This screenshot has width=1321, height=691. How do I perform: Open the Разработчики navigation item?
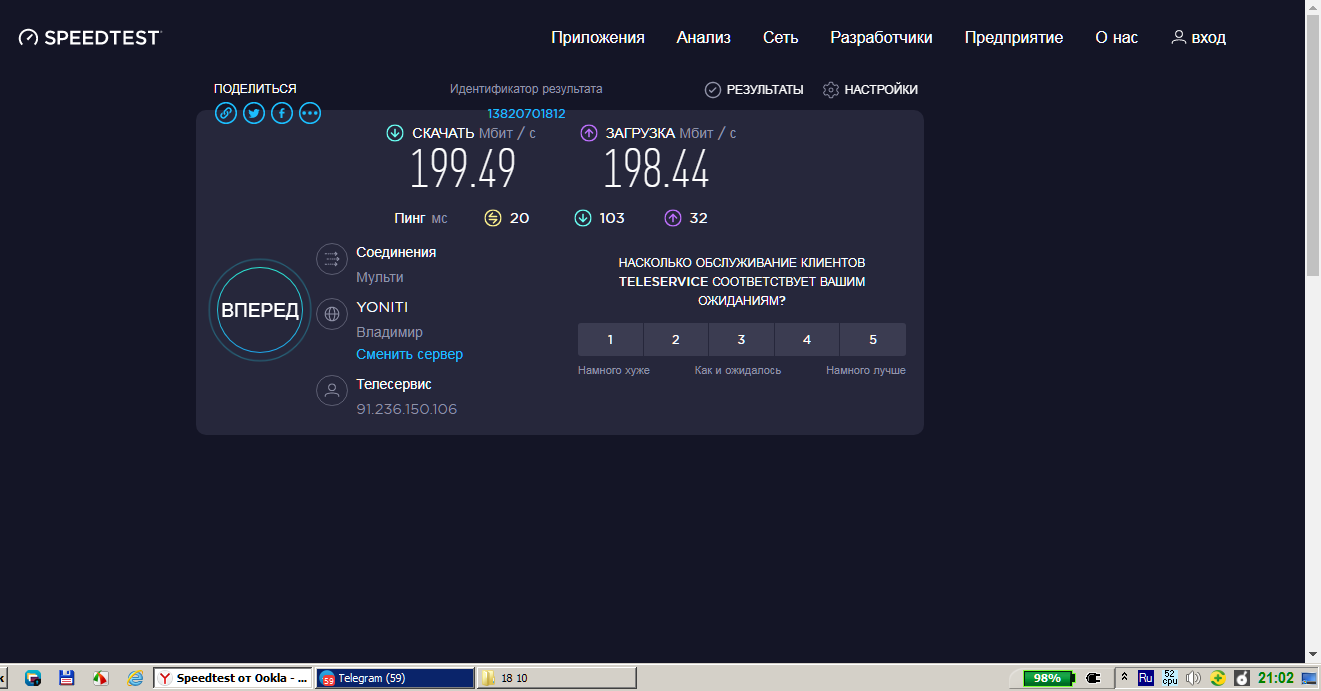[881, 38]
